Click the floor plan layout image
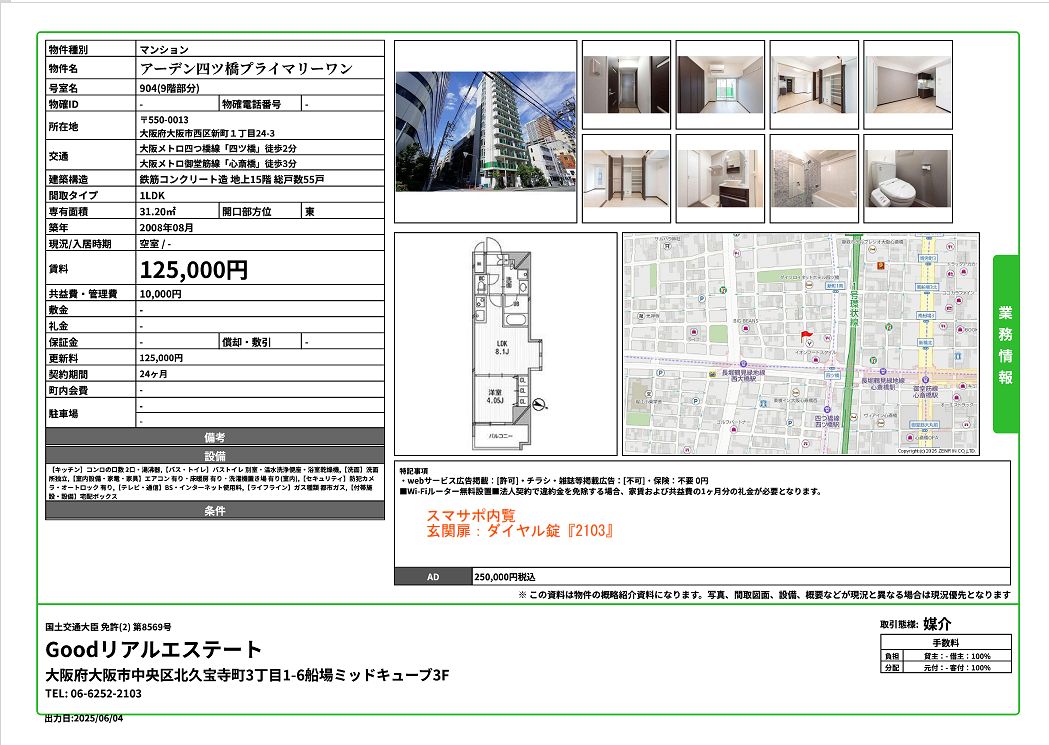Screen dimensions: 1049x745 (505, 343)
